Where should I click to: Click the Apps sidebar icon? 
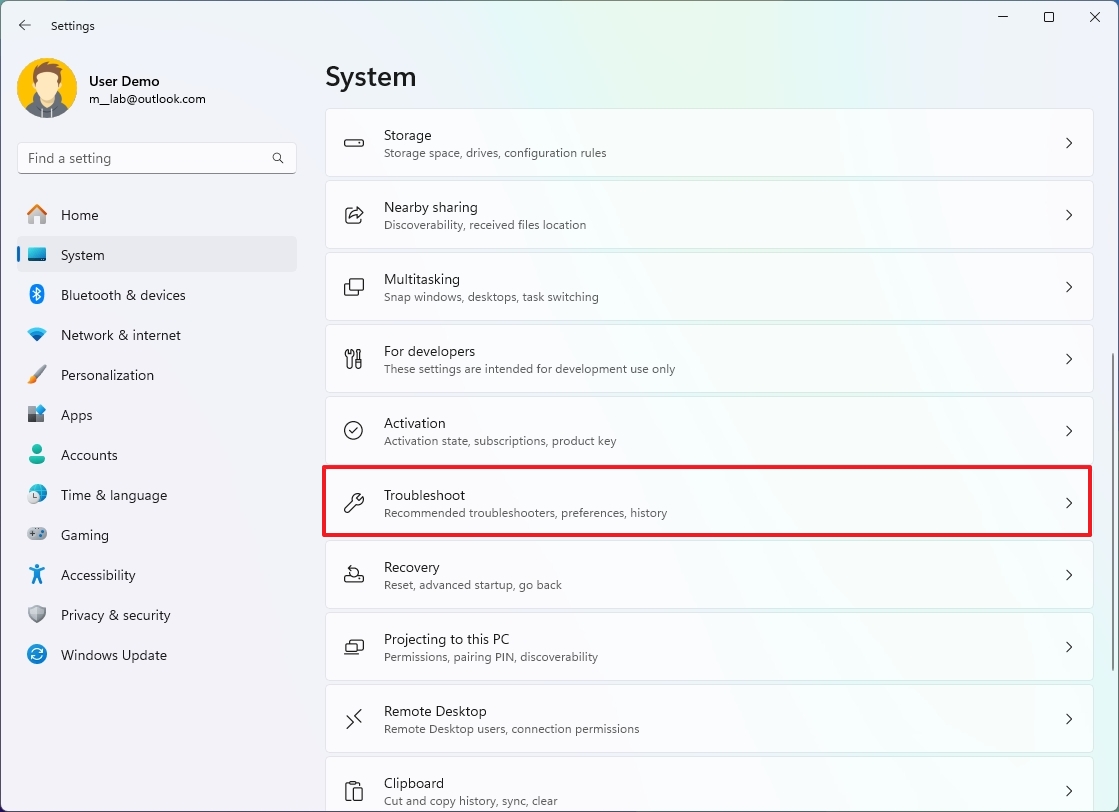[x=37, y=415]
